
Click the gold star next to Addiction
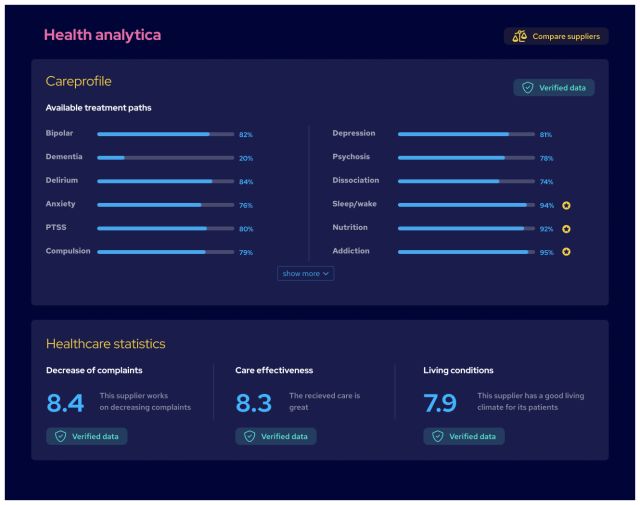tap(566, 252)
